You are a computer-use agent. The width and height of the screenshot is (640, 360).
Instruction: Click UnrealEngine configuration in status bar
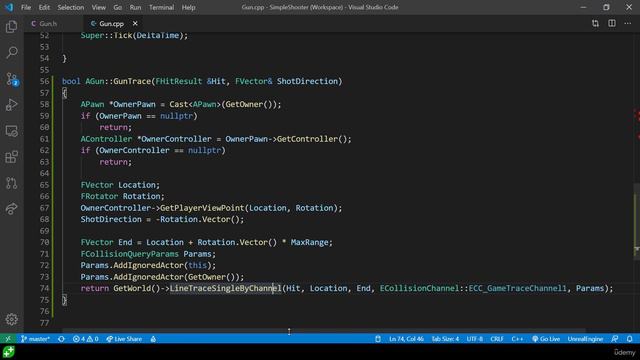(x=585, y=339)
